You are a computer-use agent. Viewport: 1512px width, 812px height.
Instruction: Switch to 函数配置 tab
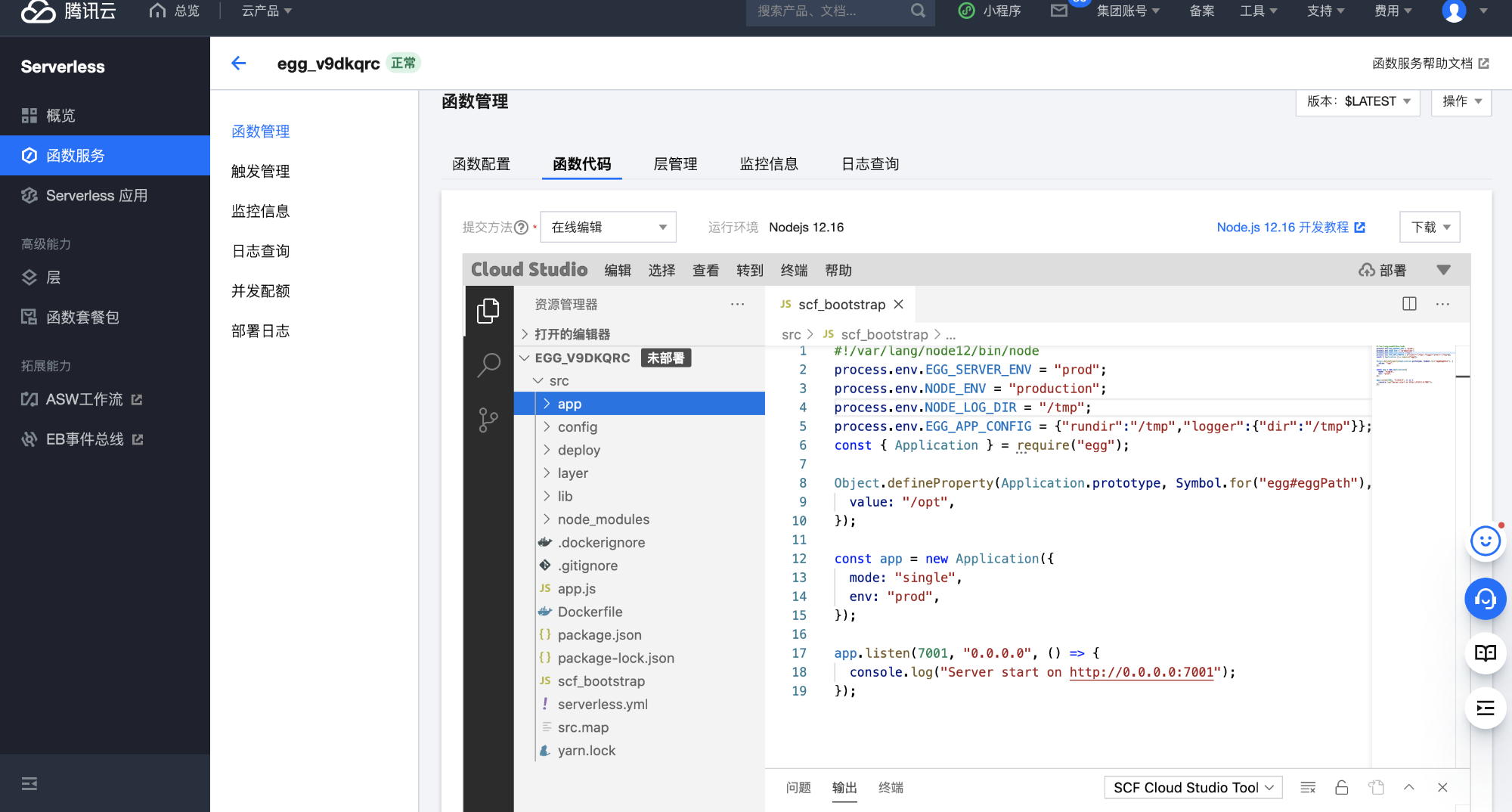coord(481,163)
